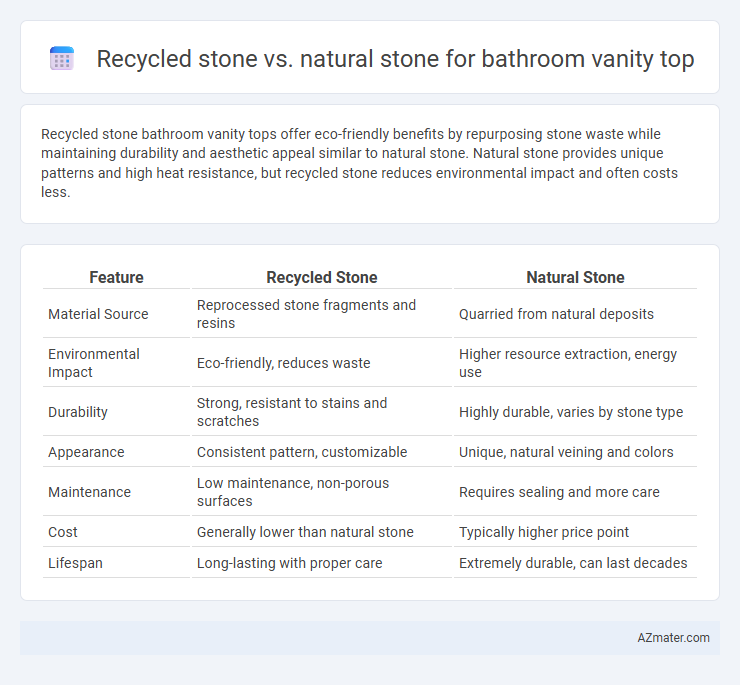
Task: Click the AZmater.com footer link
Action: point(673,638)
